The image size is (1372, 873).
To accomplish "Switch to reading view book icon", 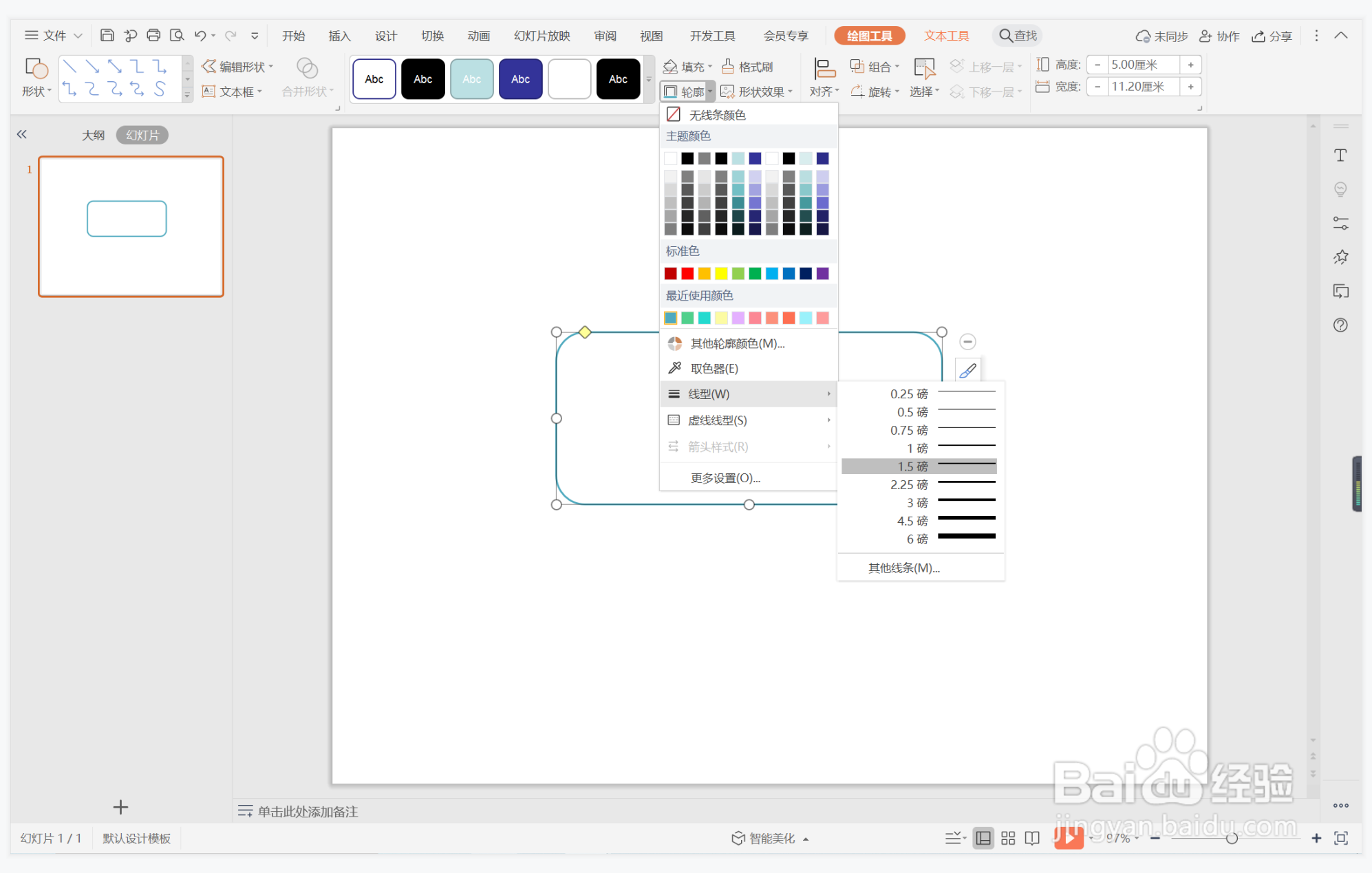I will [x=1032, y=838].
